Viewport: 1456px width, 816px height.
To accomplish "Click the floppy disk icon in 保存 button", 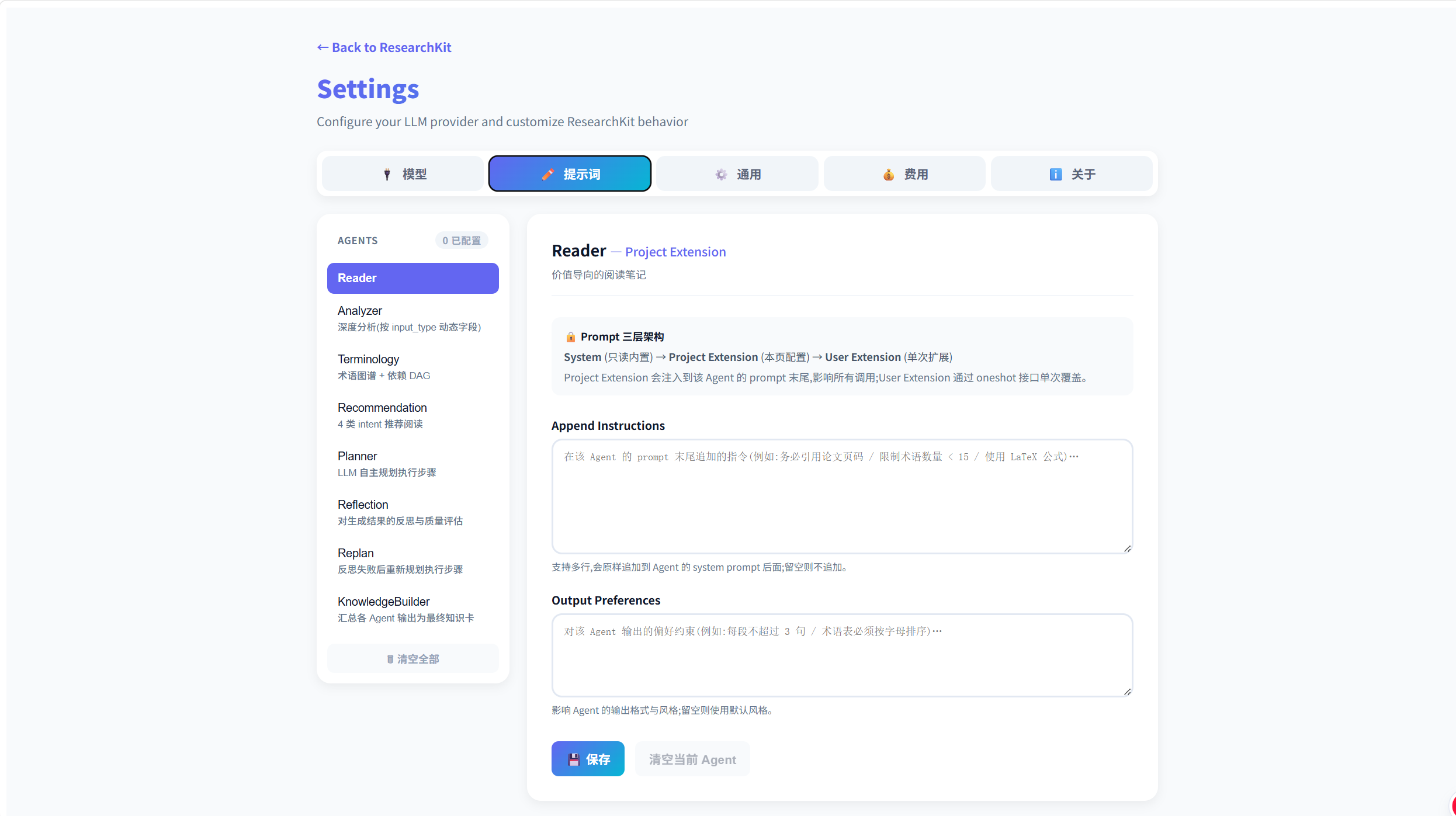I will [x=574, y=759].
